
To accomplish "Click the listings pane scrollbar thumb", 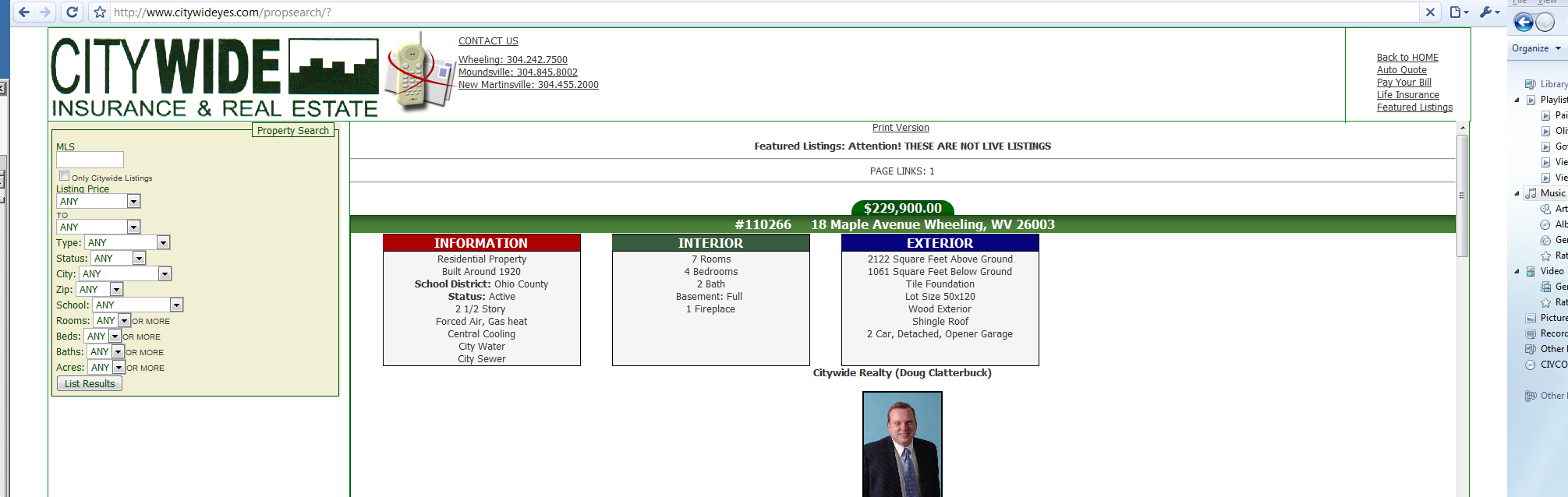I will point(1463,195).
